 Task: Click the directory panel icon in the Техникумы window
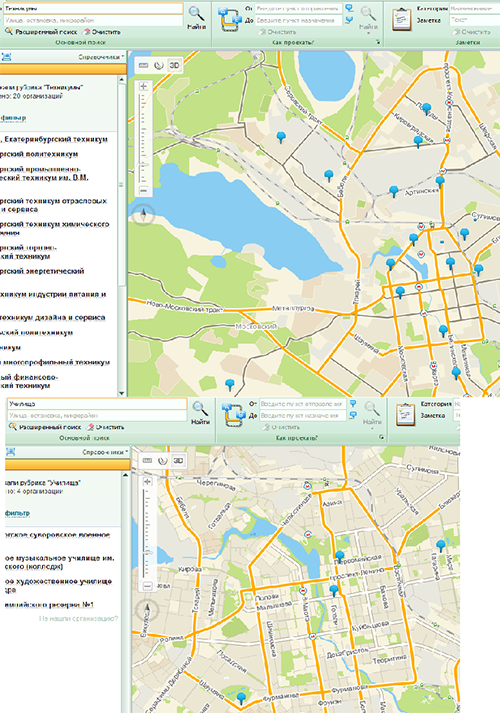6,57
